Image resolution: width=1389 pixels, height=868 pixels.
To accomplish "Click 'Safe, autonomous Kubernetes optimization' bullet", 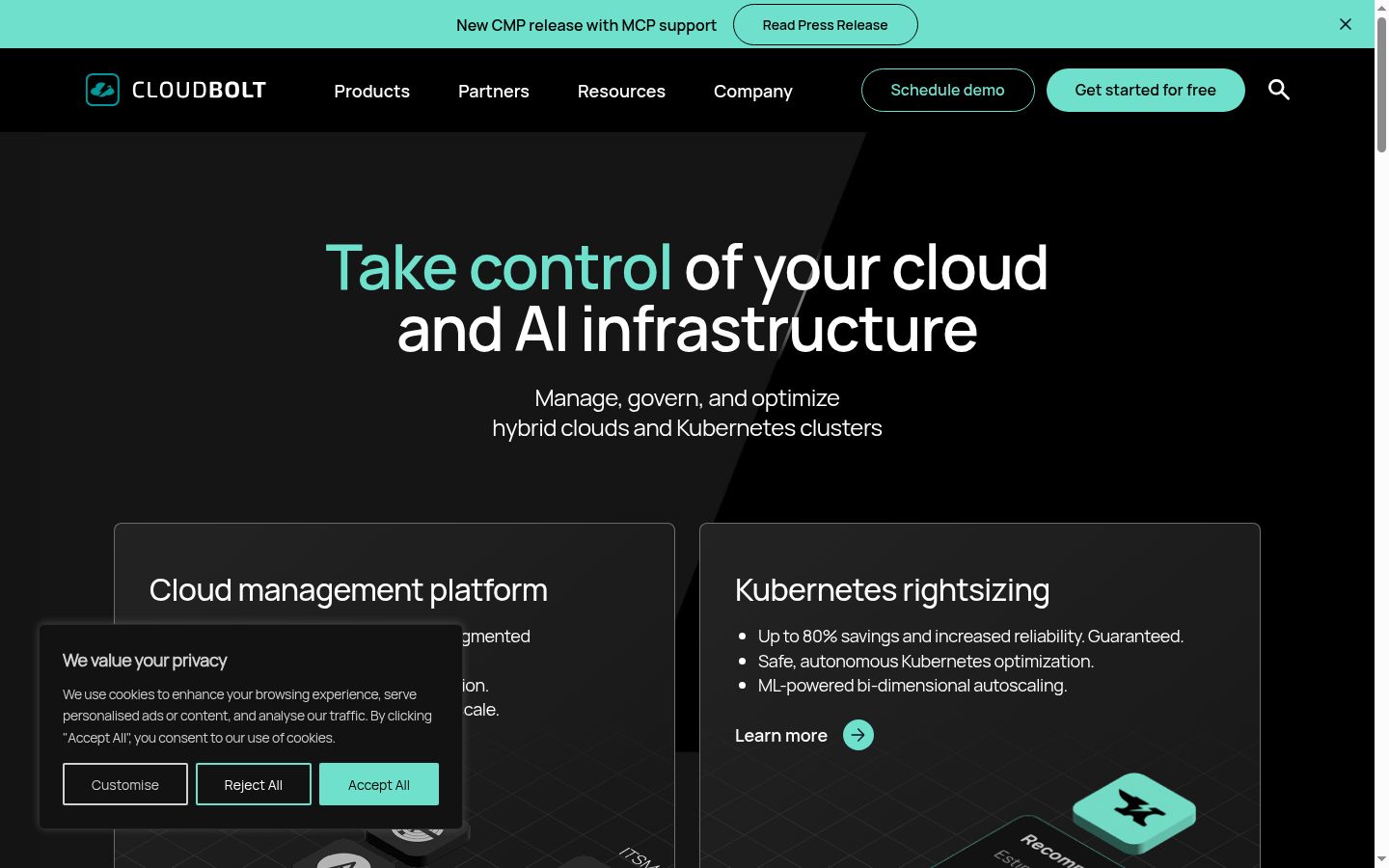I will tap(926, 662).
